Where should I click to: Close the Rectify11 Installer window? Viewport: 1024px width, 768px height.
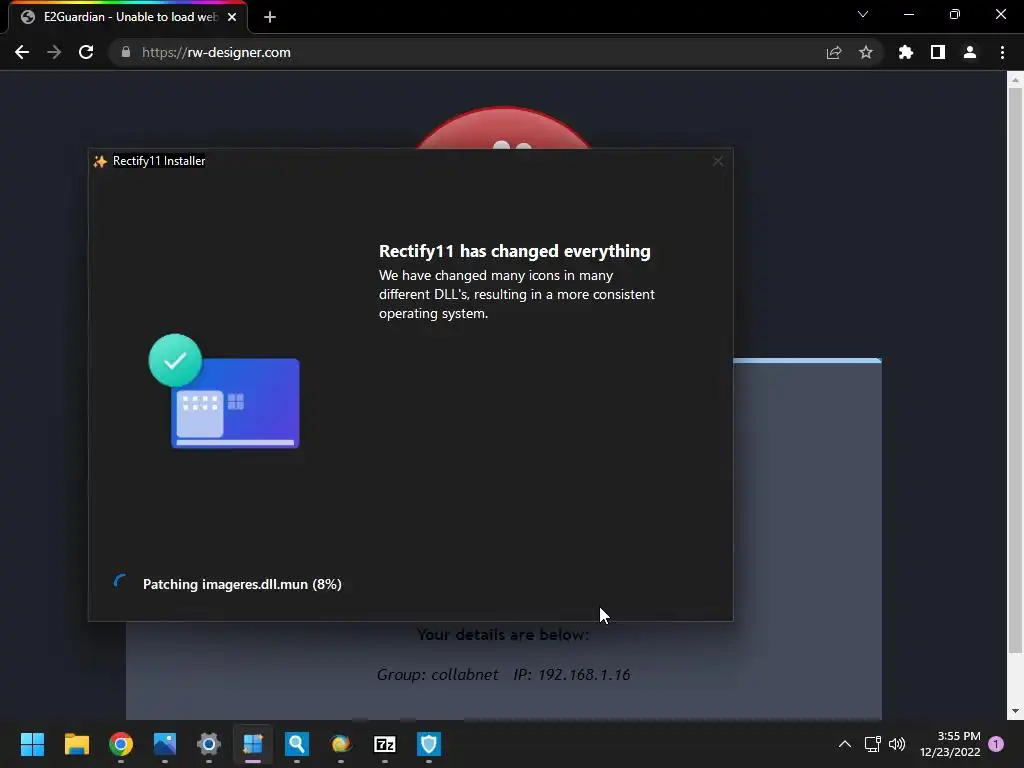point(718,161)
